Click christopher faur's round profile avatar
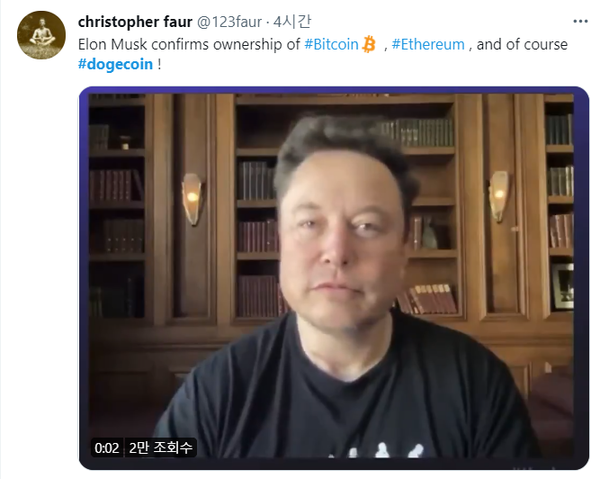Image resolution: width=600 pixels, height=479 pixels. 41,35
